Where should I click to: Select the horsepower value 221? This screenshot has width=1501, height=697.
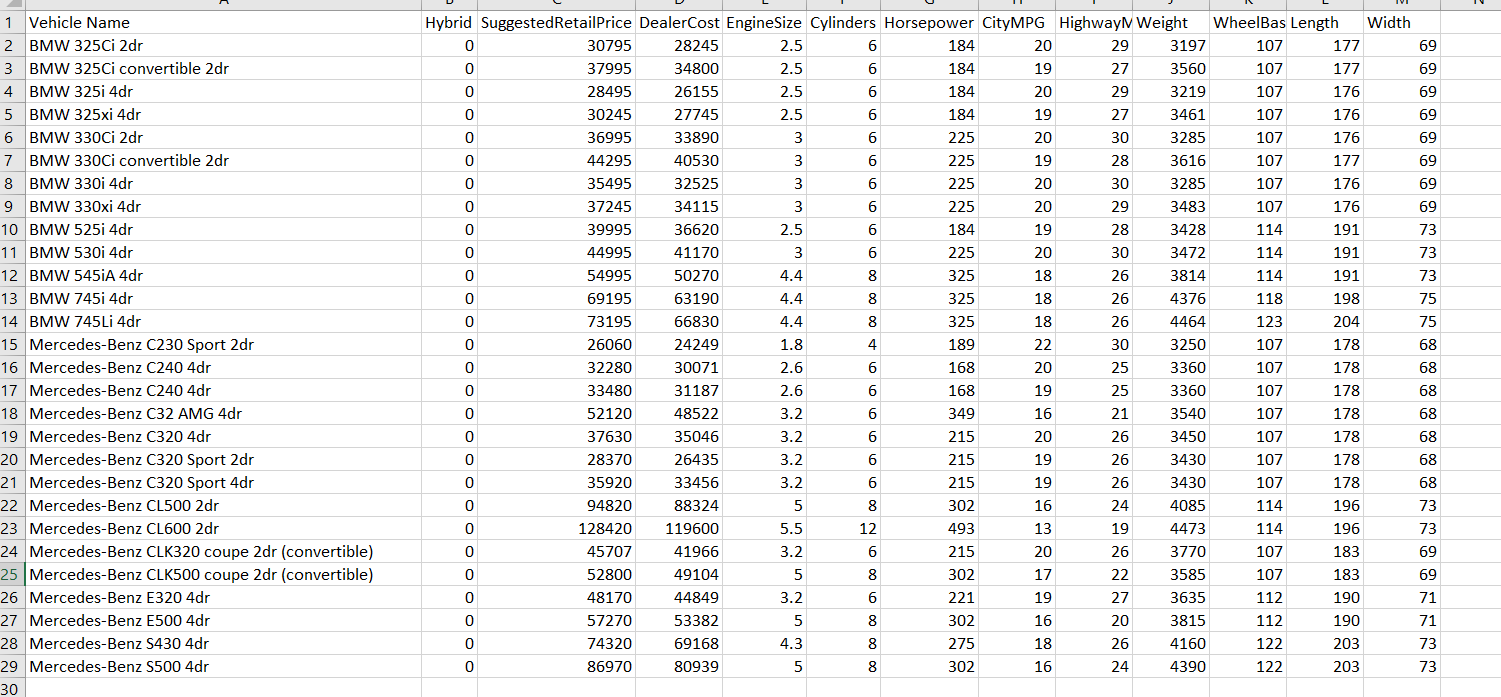coord(929,597)
